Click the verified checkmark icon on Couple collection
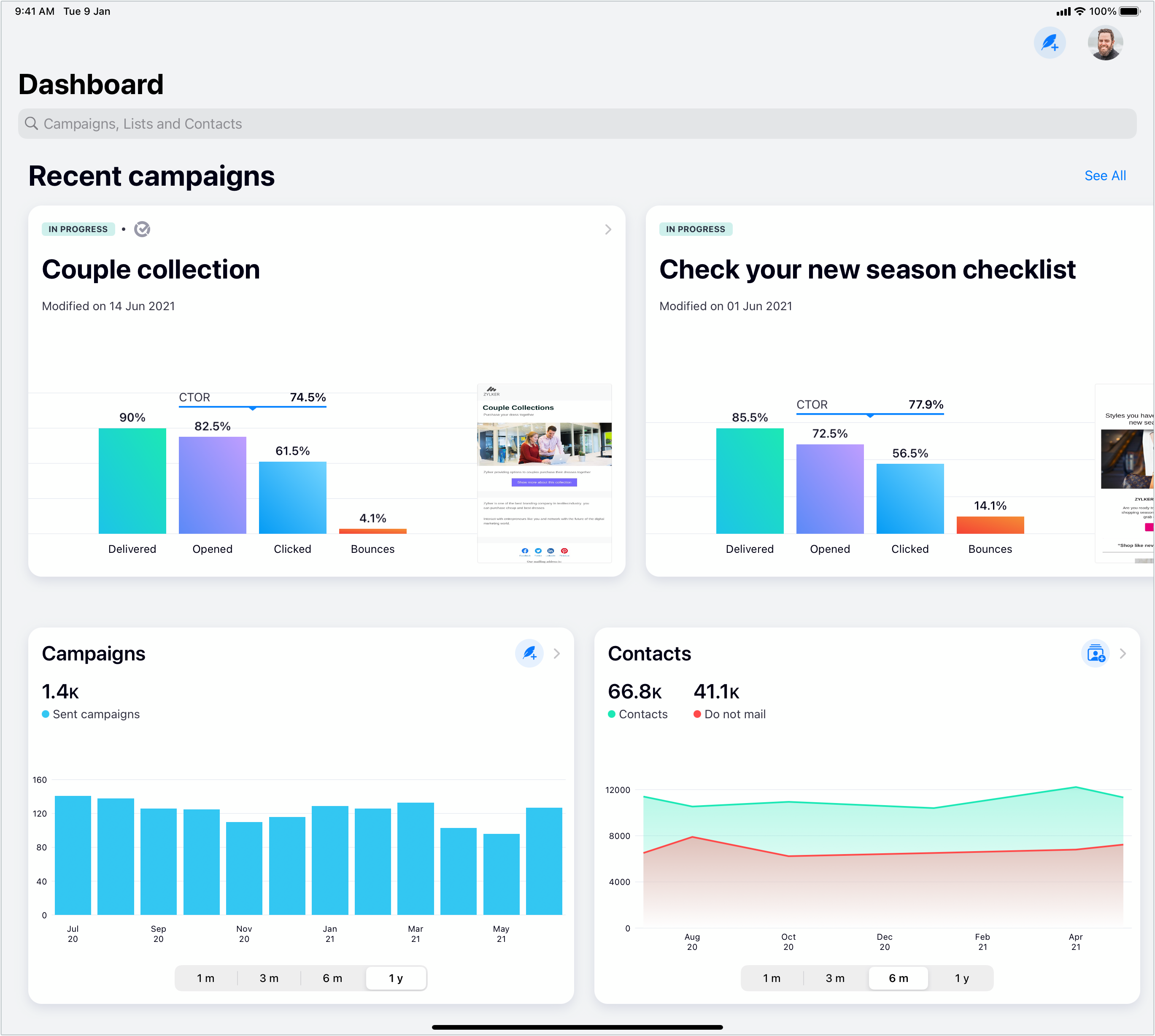This screenshot has width=1155, height=1036. point(142,229)
